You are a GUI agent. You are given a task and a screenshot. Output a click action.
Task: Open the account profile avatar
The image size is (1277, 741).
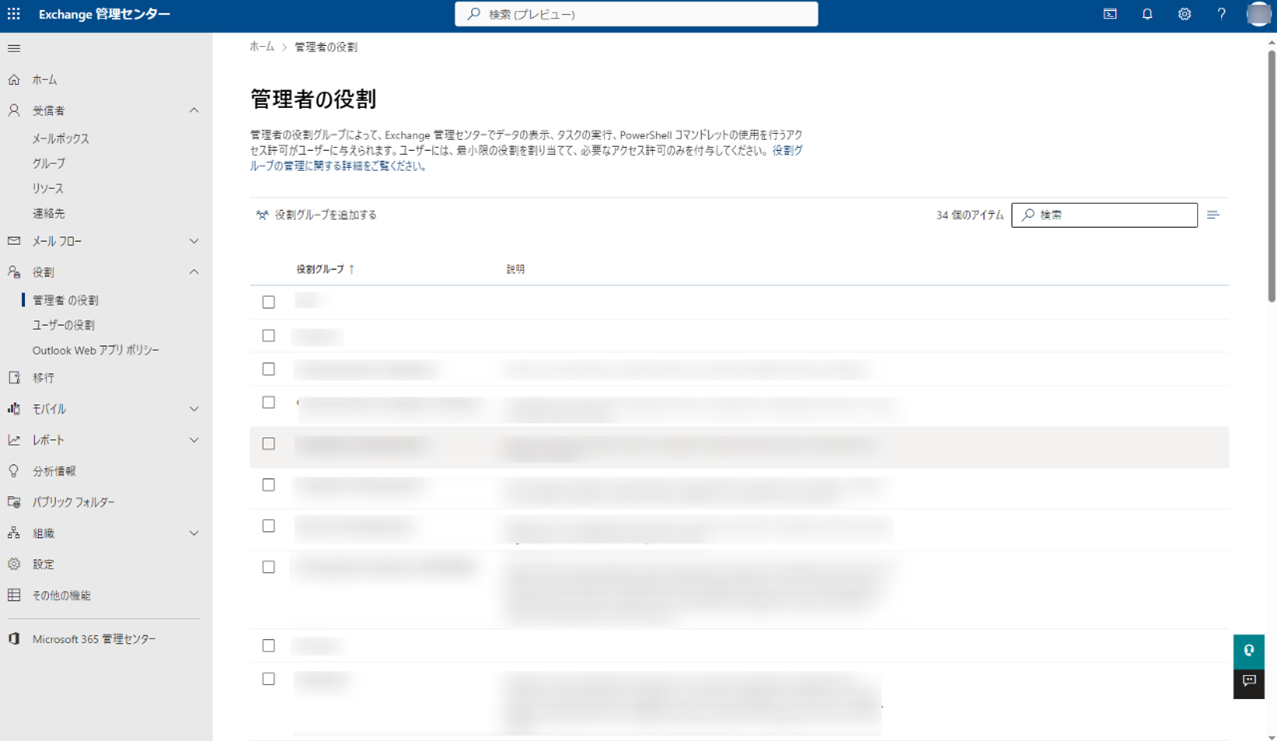tap(1259, 14)
